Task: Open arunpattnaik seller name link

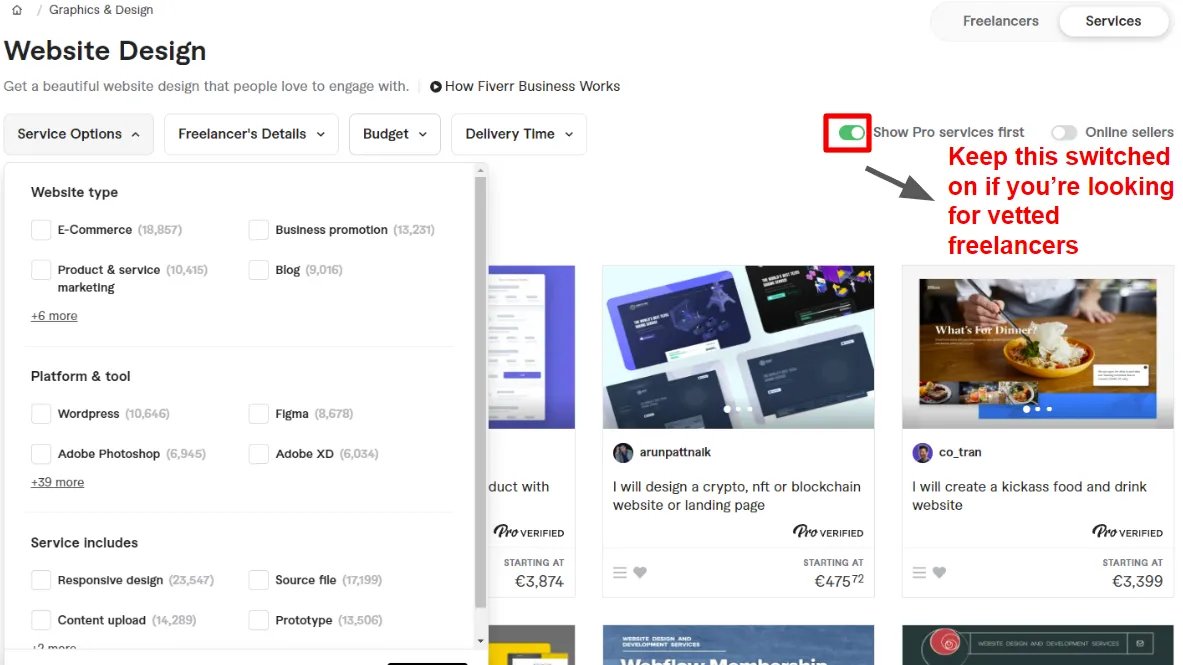Action: coord(675,452)
